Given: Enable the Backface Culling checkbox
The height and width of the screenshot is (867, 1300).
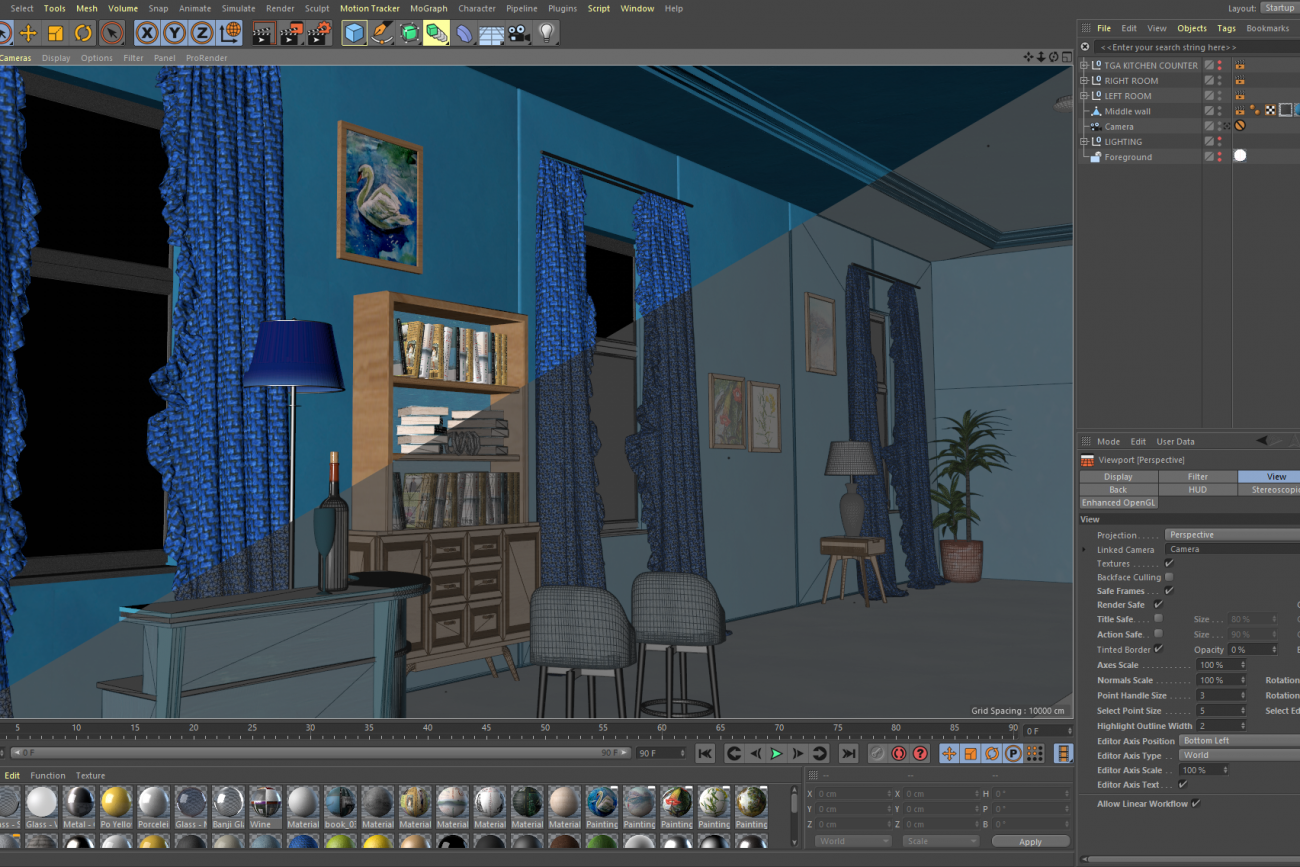Looking at the screenshot, I should (1169, 577).
